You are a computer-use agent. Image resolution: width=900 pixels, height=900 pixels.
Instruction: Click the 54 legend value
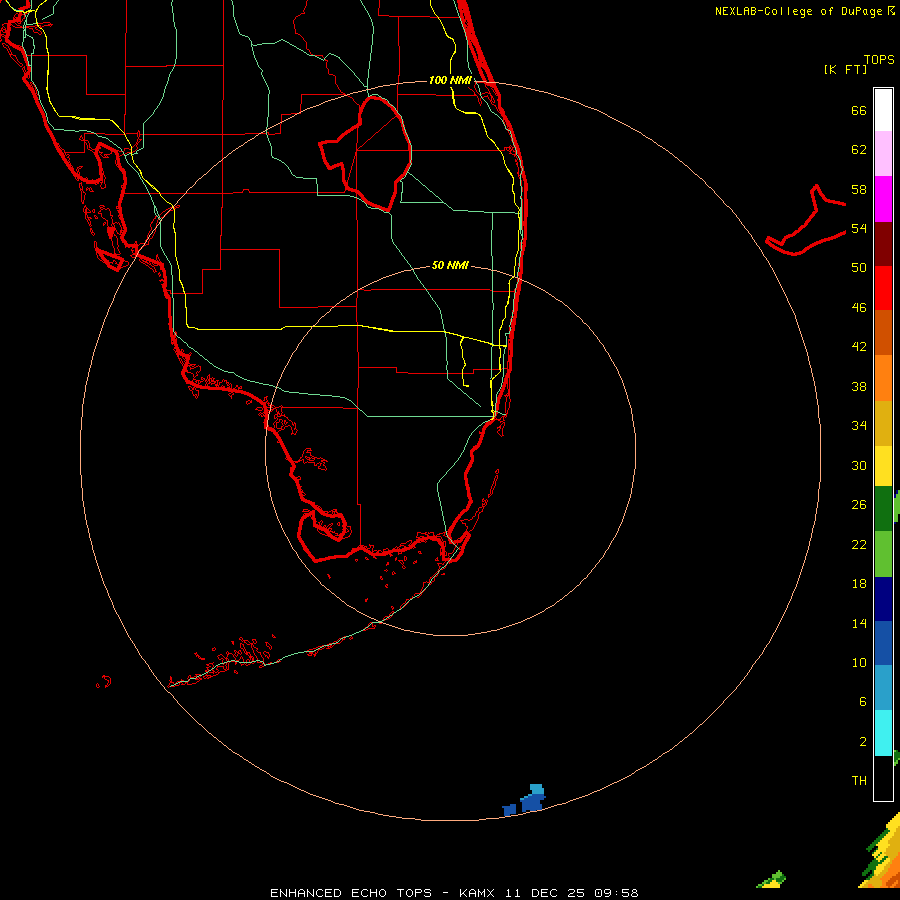pos(859,228)
